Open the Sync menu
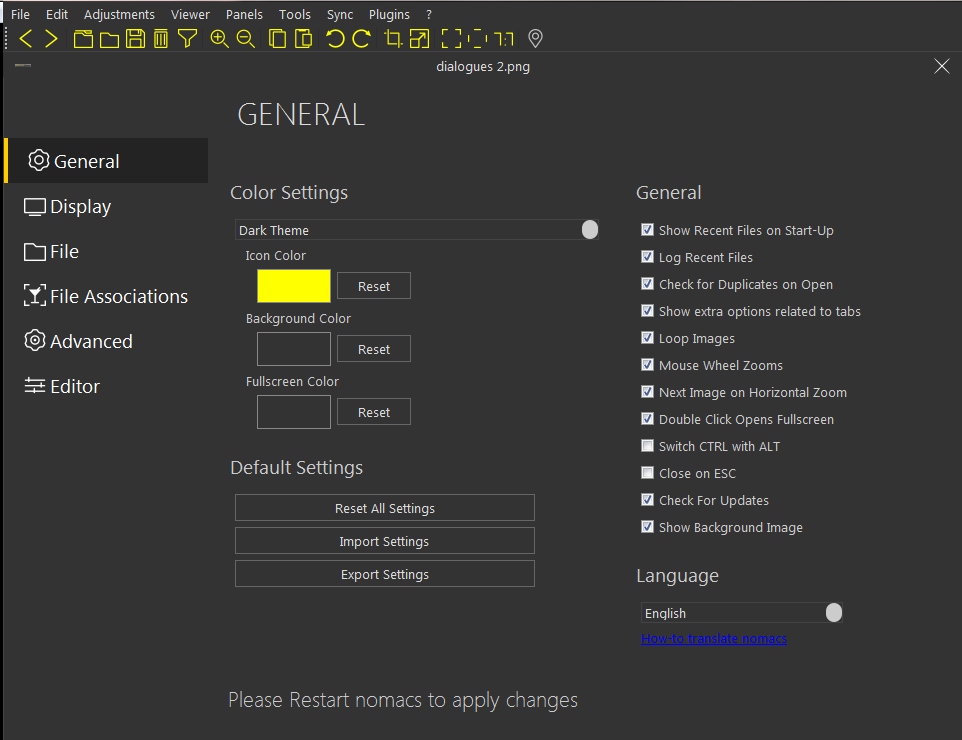962x740 pixels. point(340,14)
